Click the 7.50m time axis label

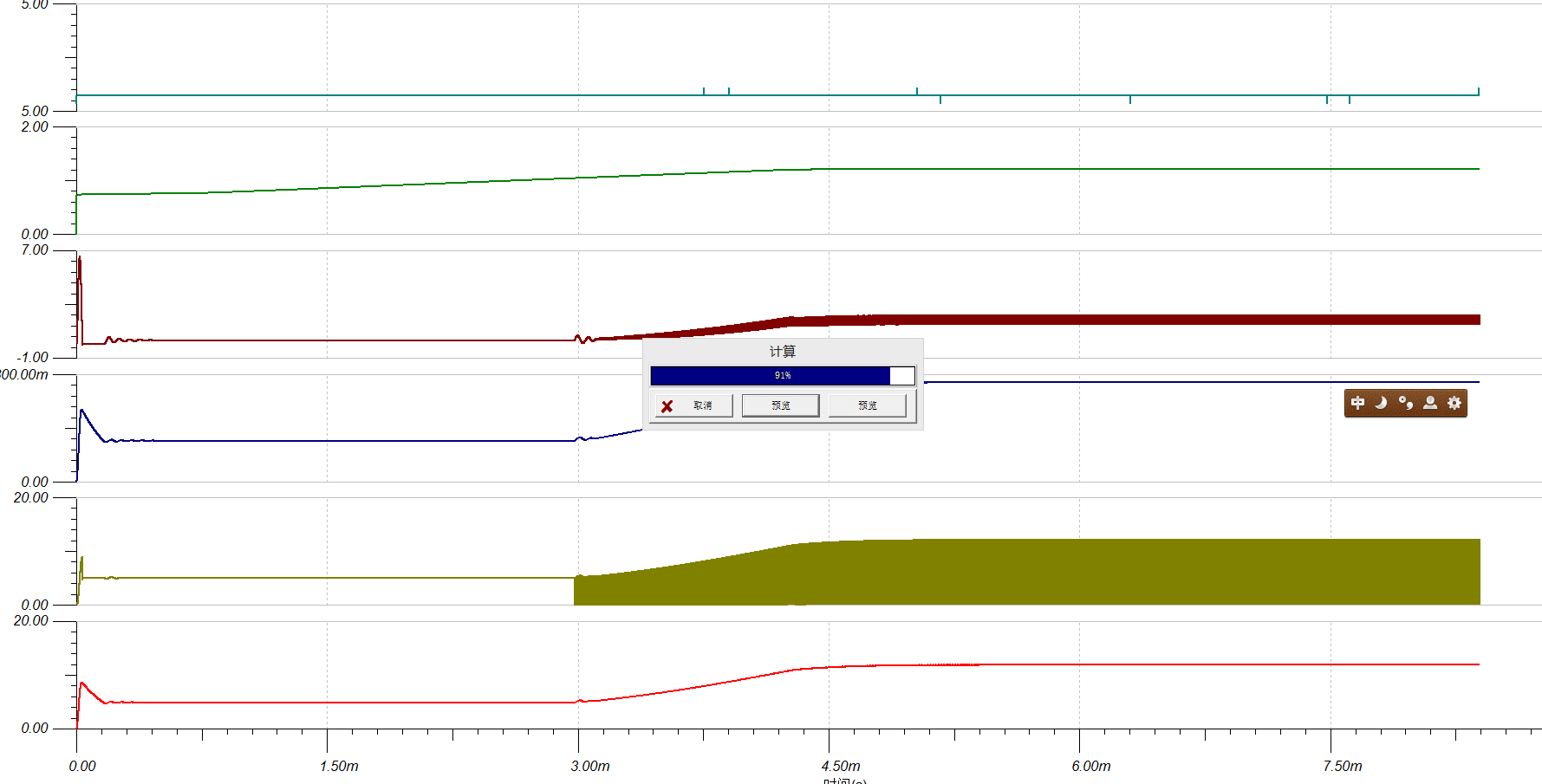pos(1343,766)
